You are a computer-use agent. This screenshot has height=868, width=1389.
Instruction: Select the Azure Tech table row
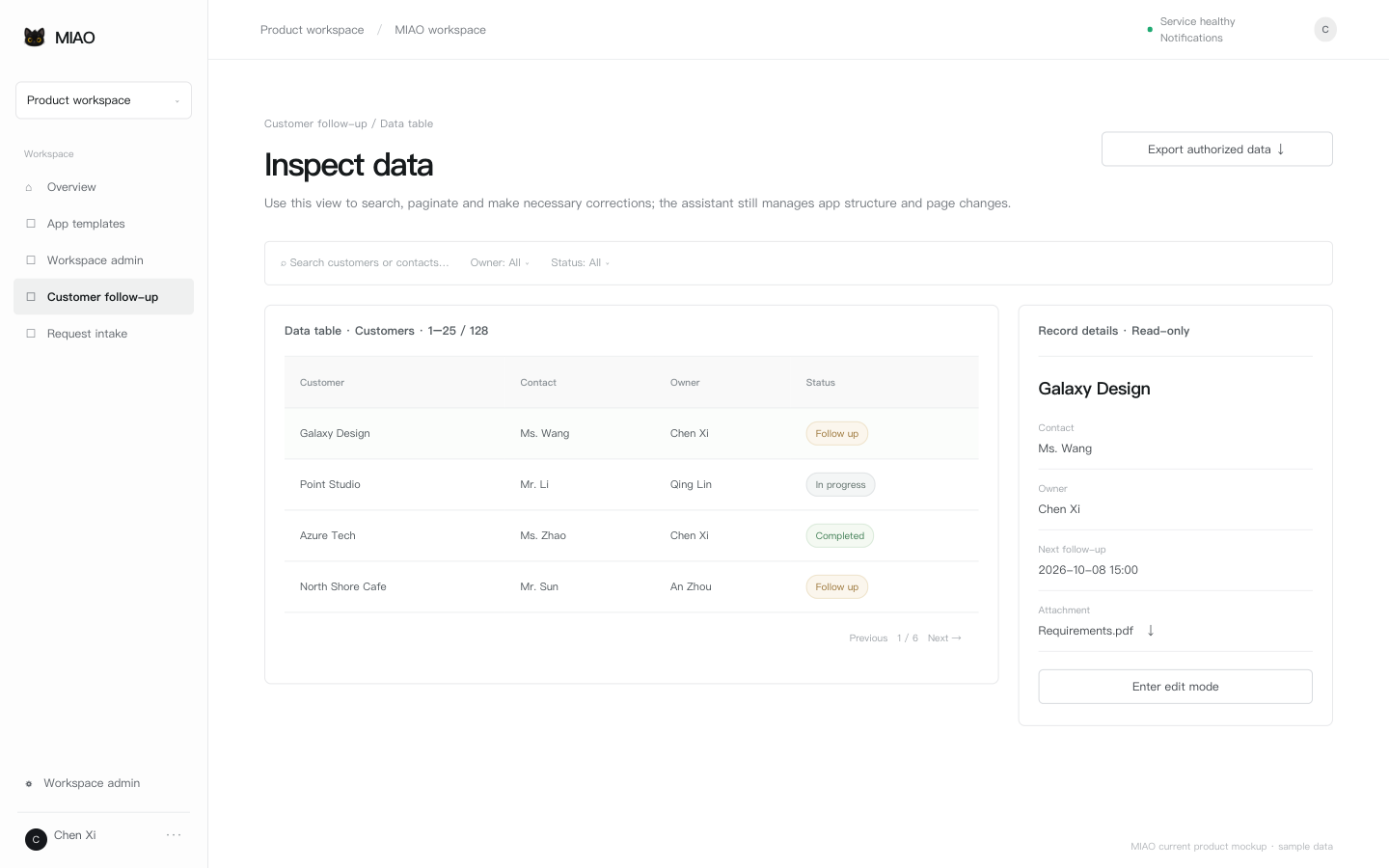tap(631, 536)
